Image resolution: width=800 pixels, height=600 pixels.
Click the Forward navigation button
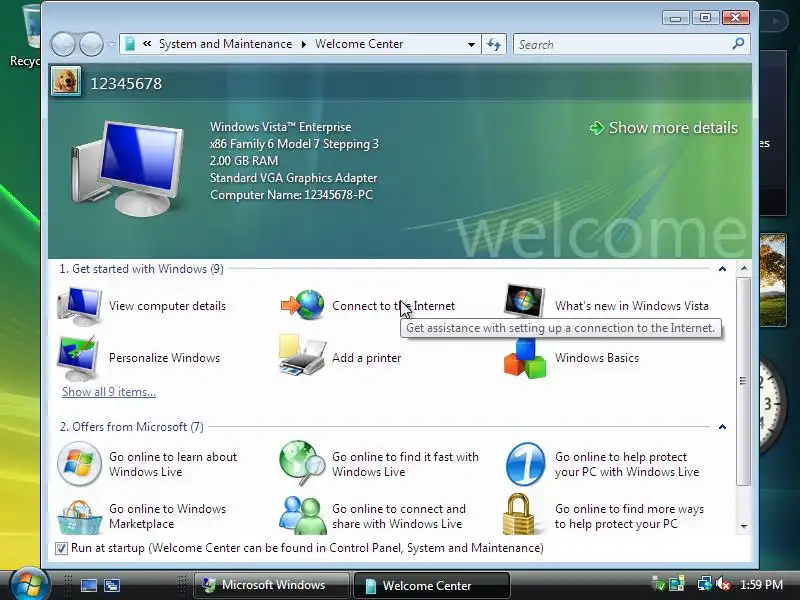point(92,45)
